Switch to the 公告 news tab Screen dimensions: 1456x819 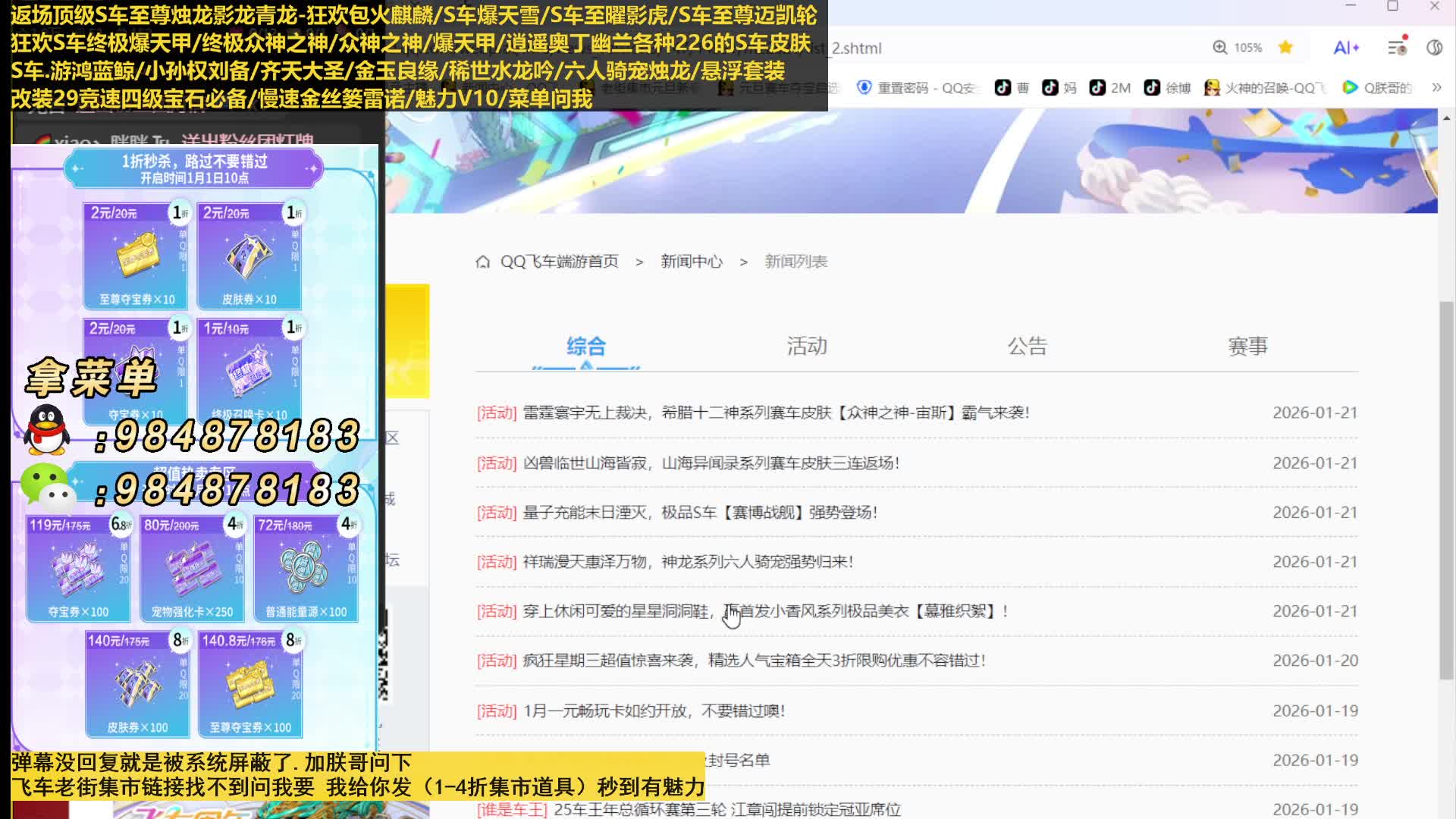click(x=1027, y=347)
